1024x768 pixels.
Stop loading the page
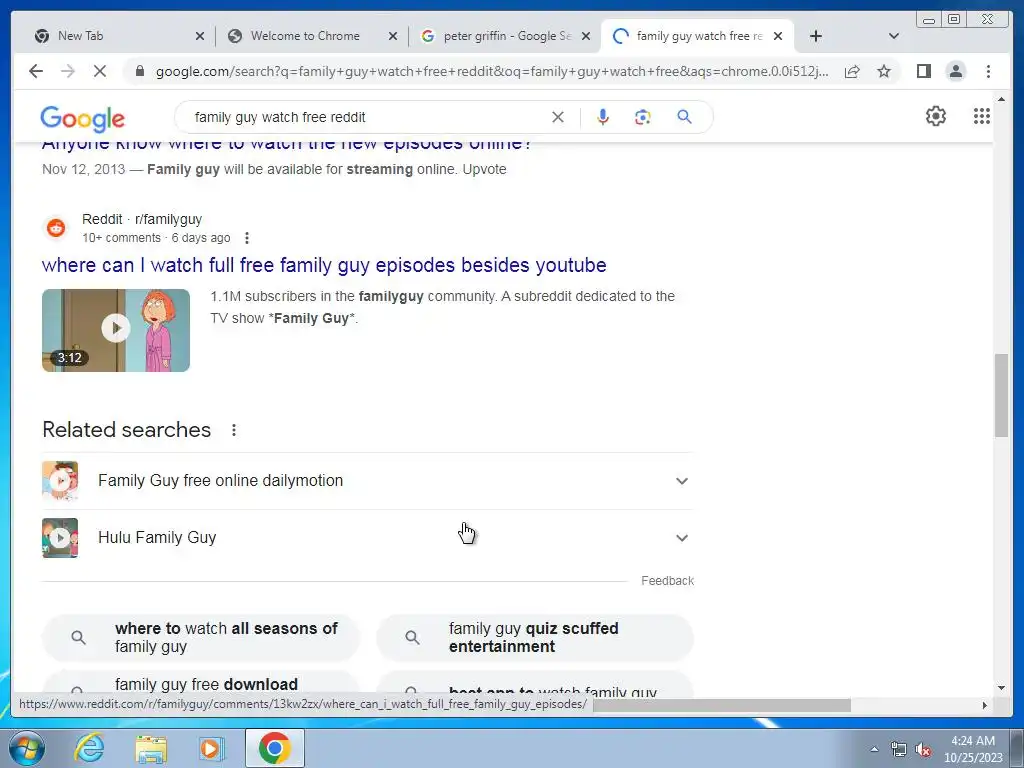pyautogui.click(x=100, y=71)
